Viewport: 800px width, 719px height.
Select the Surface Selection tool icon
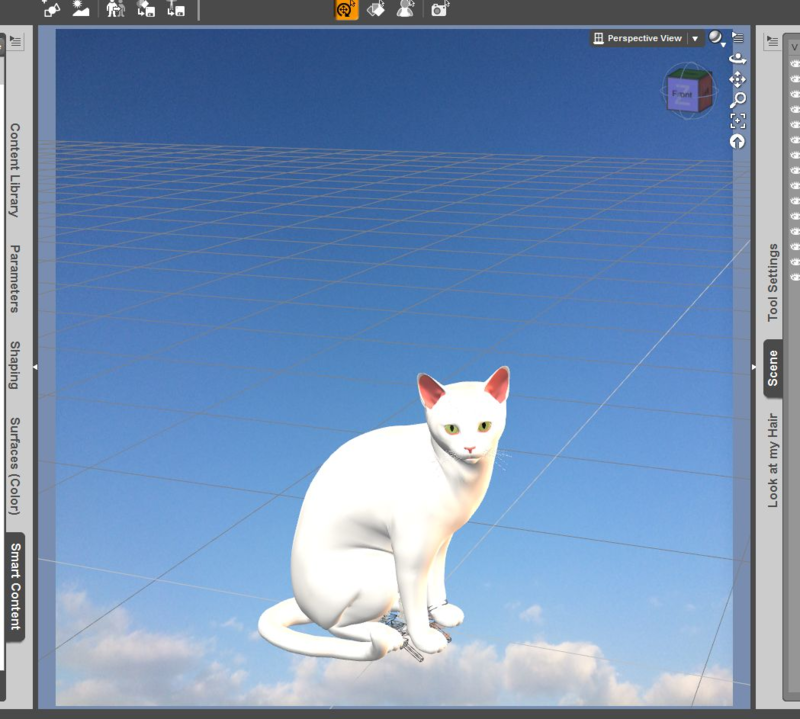(x=376, y=9)
